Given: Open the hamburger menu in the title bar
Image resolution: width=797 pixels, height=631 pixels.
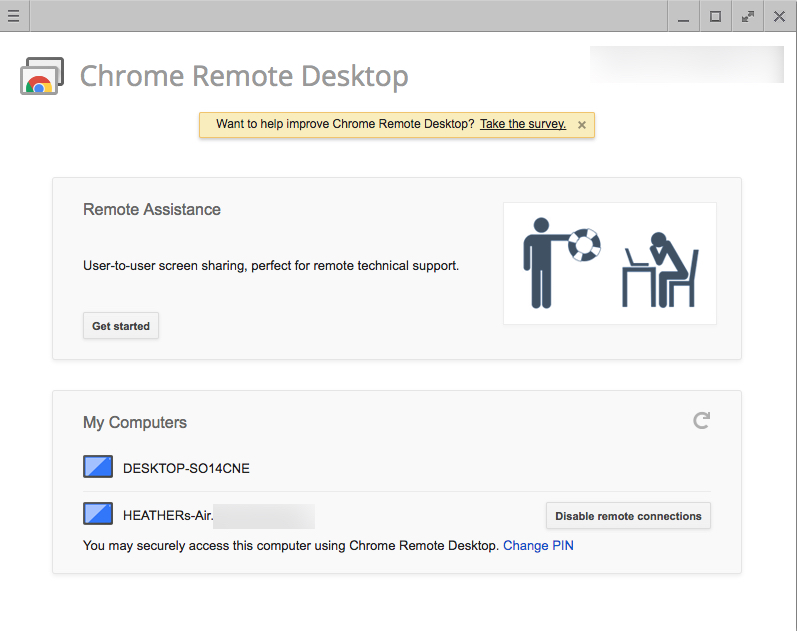Looking at the screenshot, I should click(x=14, y=16).
